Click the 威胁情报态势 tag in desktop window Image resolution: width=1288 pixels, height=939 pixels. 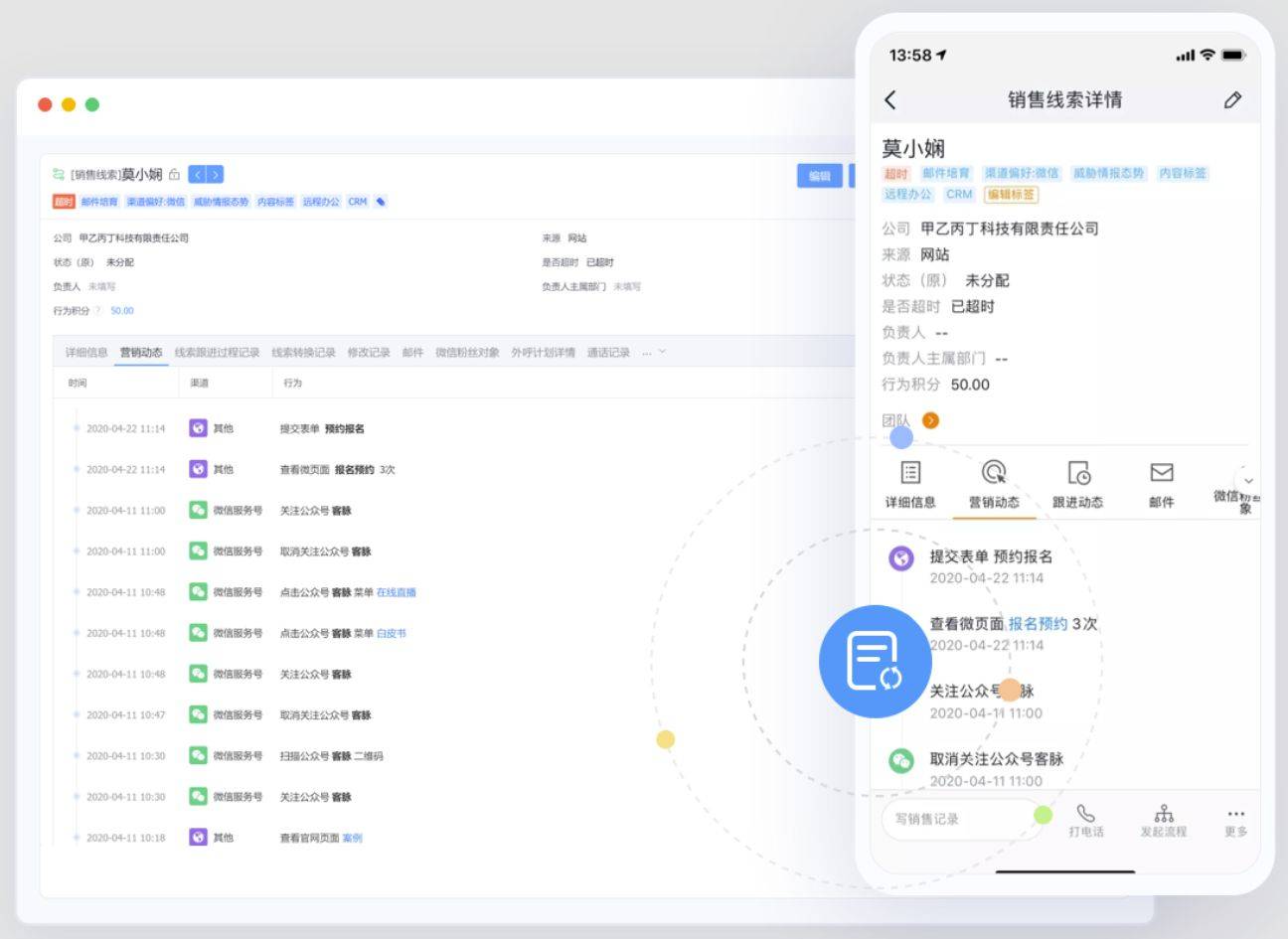pos(221,202)
